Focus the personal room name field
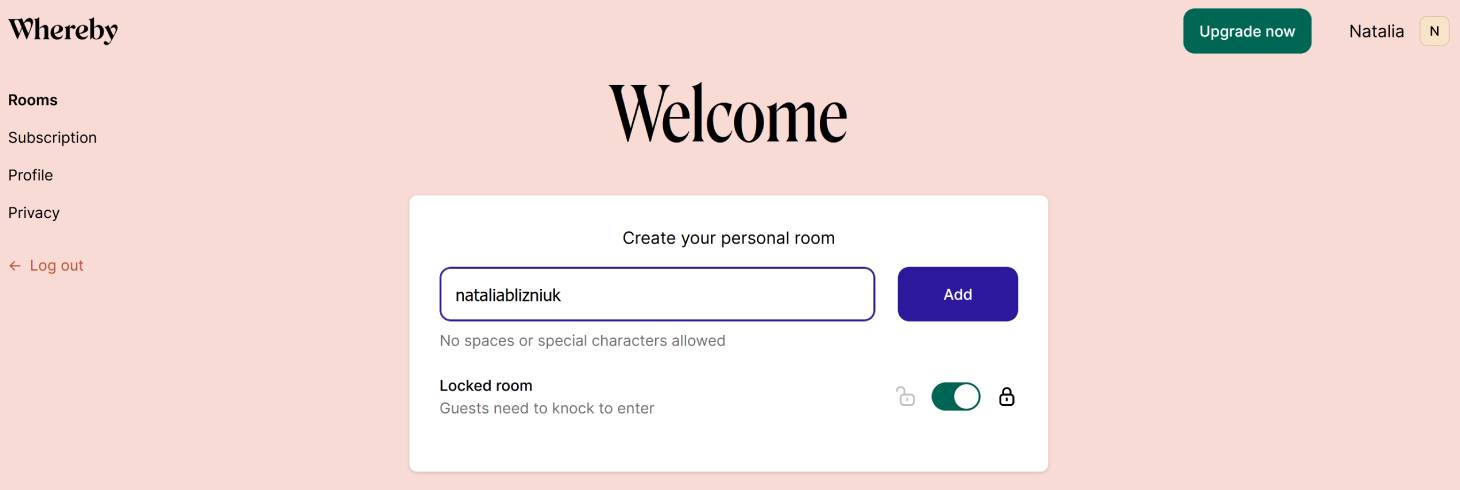Screen dimensions: 1460x490 [657, 294]
